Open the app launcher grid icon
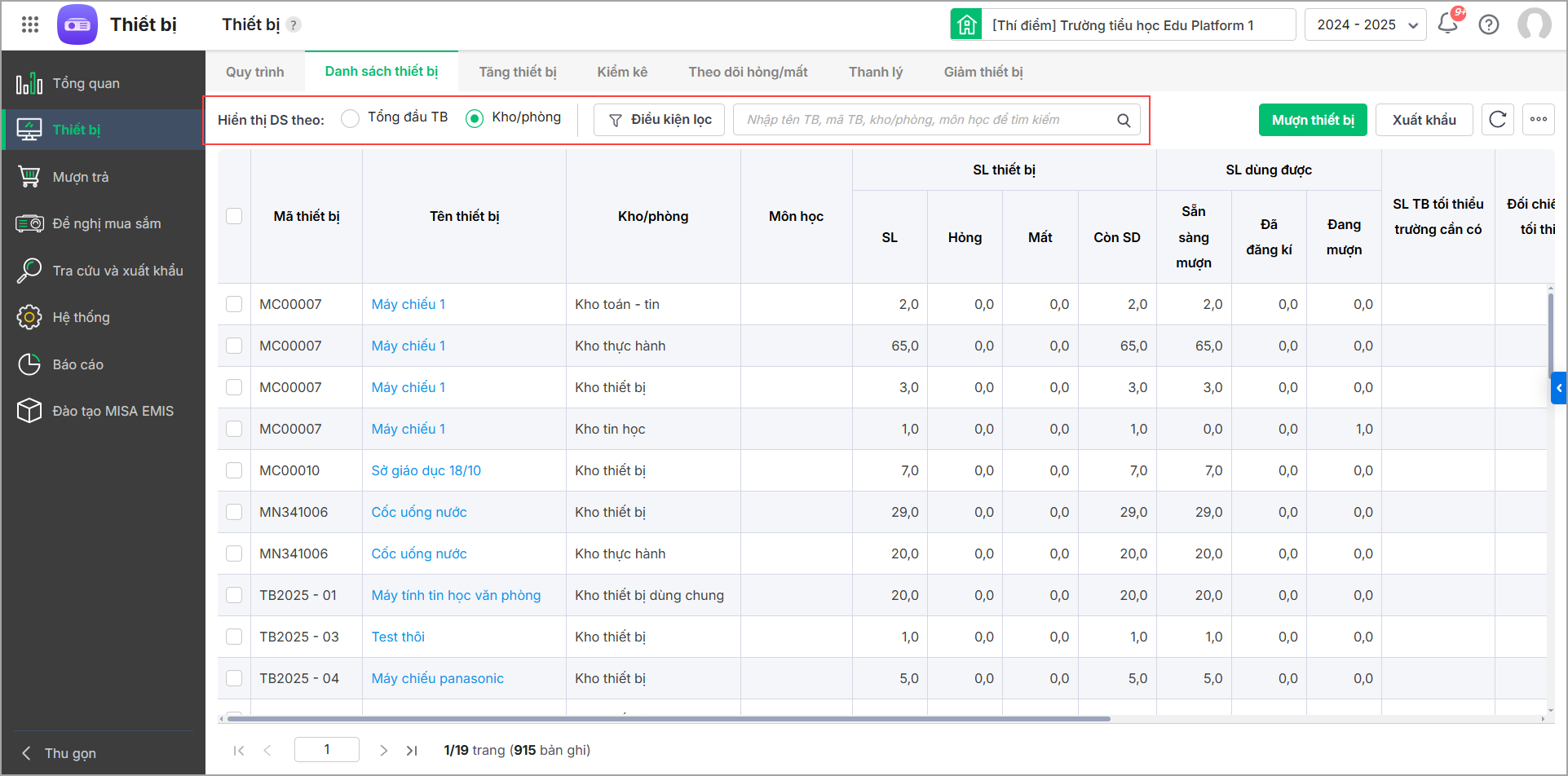 (30, 24)
